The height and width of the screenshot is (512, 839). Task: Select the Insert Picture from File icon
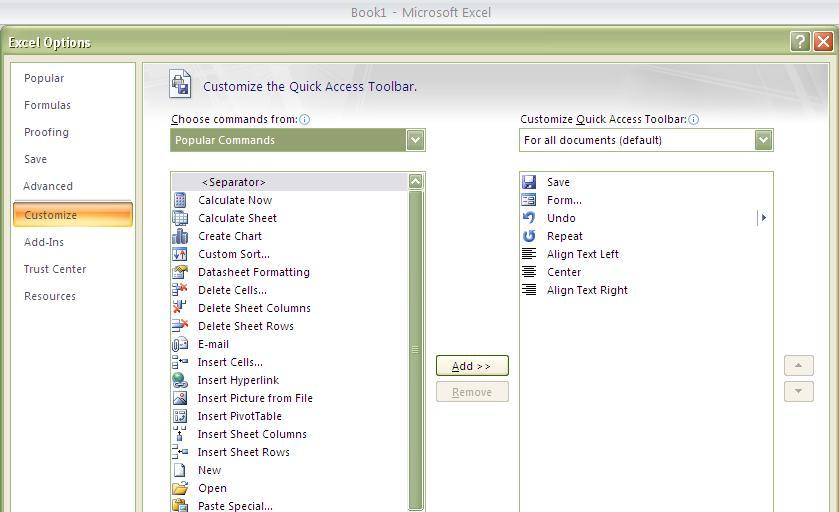[180, 398]
